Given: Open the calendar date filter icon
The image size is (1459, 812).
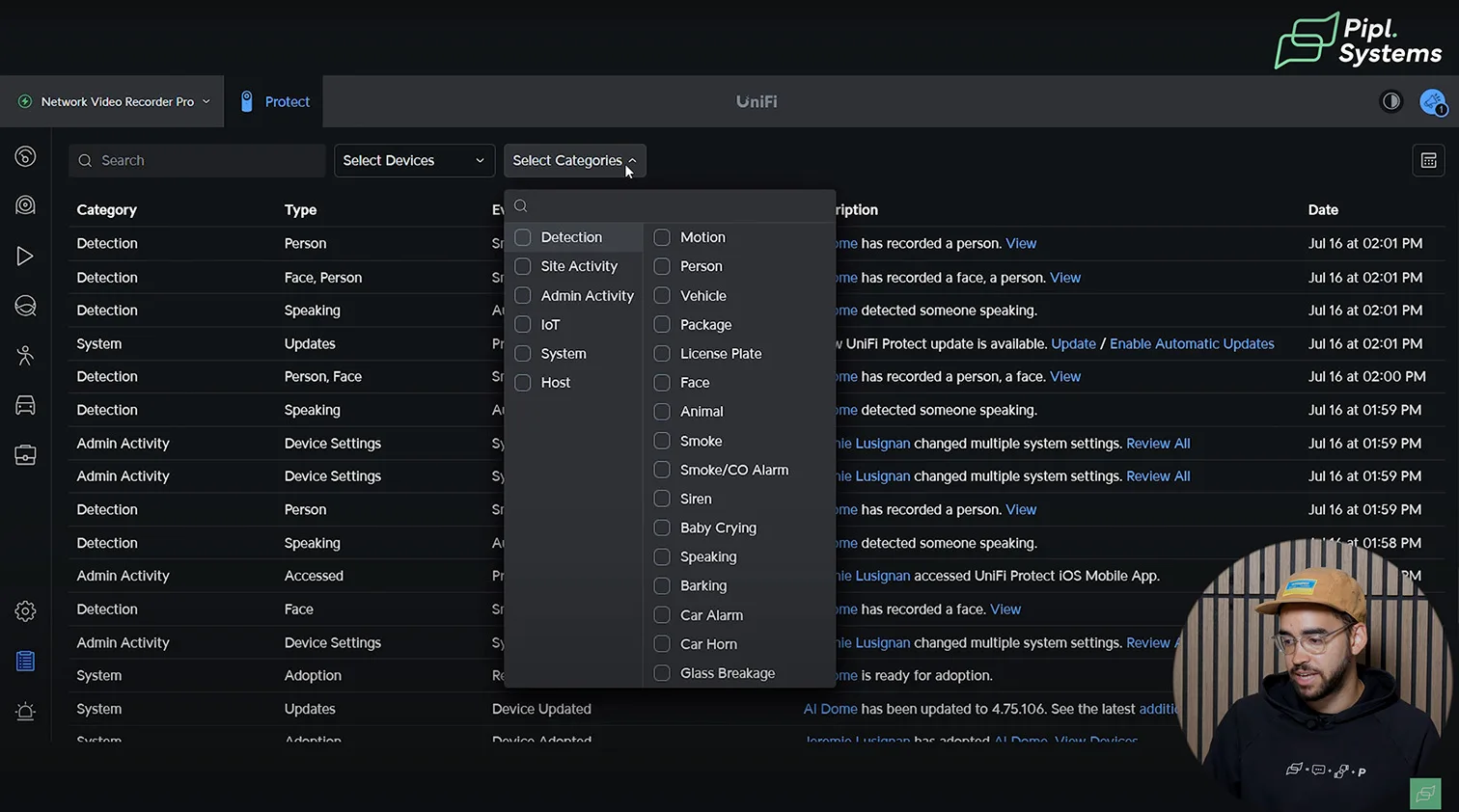Looking at the screenshot, I should 1428,161.
